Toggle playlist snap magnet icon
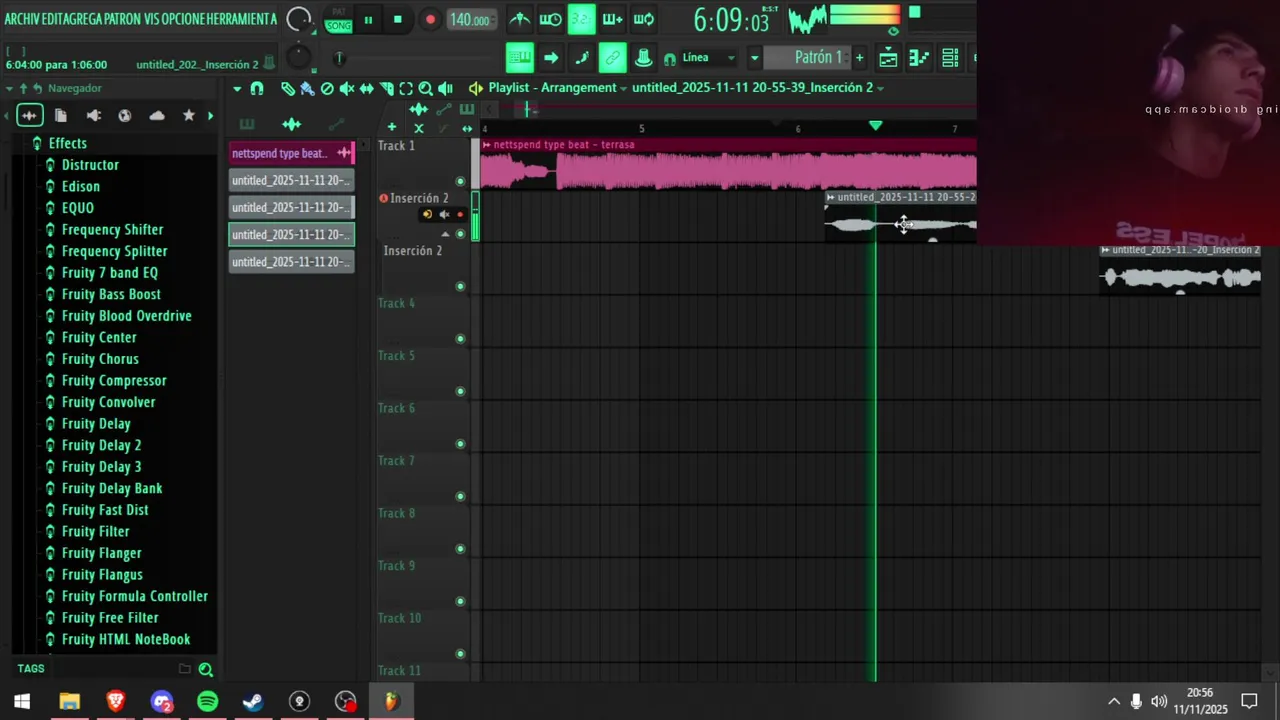 click(x=257, y=89)
